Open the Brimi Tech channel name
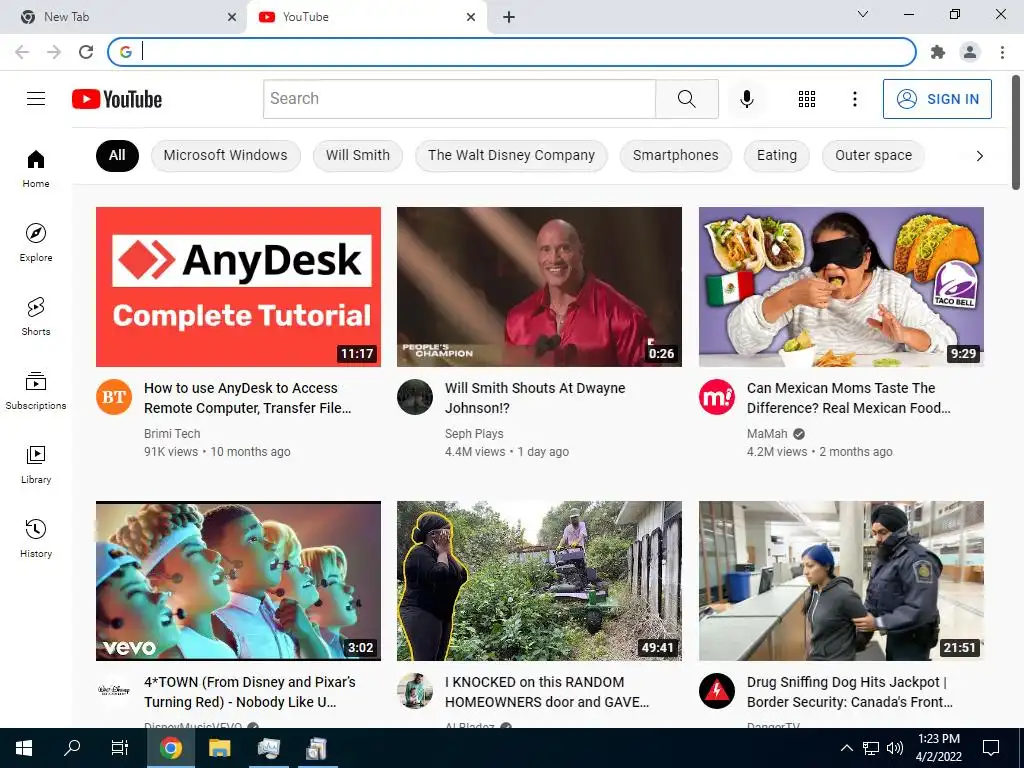The width and height of the screenshot is (1024, 768). pos(172,434)
